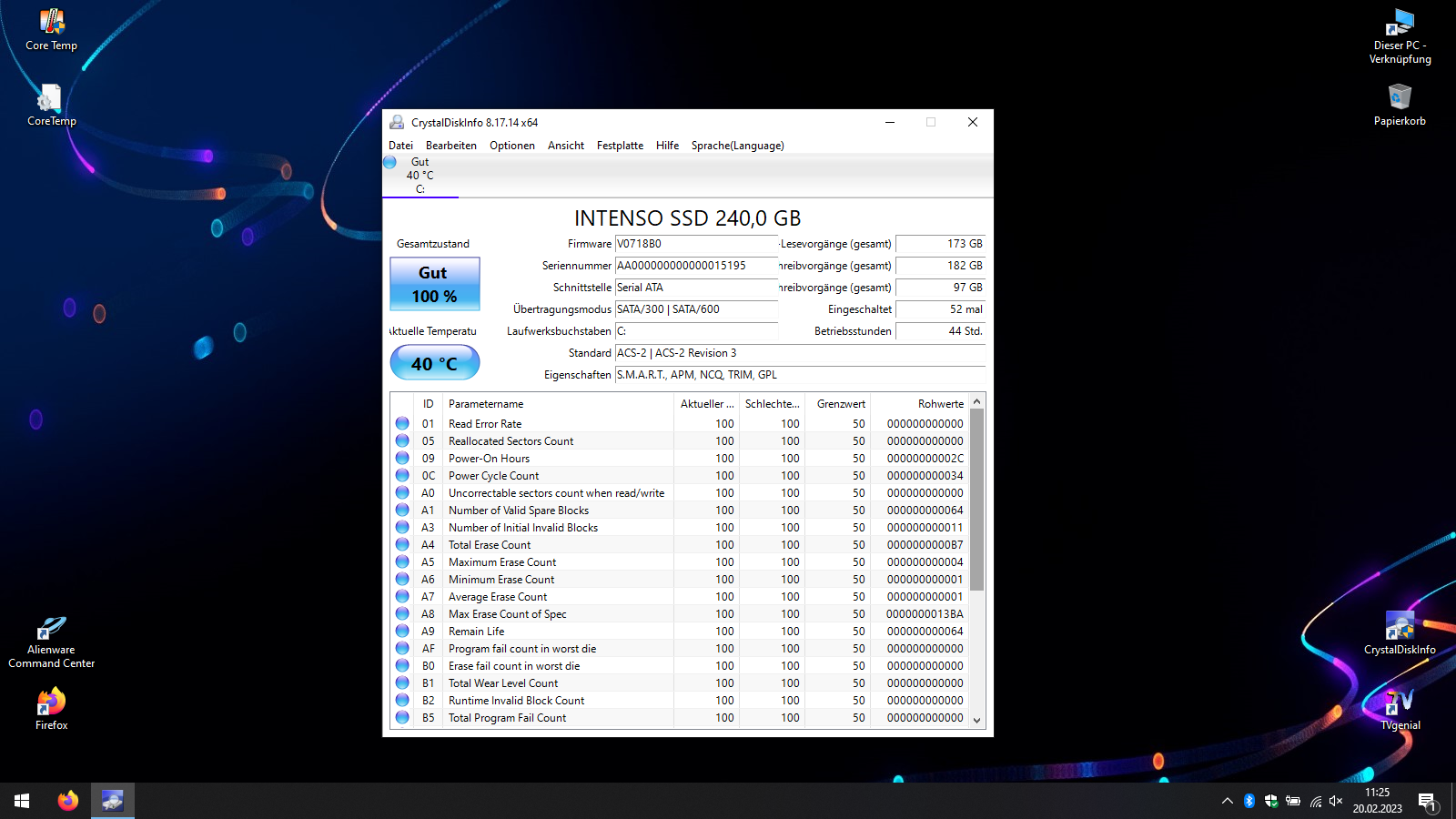The width and height of the screenshot is (1456, 819).
Task: Click the 173 GB total reads value
Action: tap(941, 244)
